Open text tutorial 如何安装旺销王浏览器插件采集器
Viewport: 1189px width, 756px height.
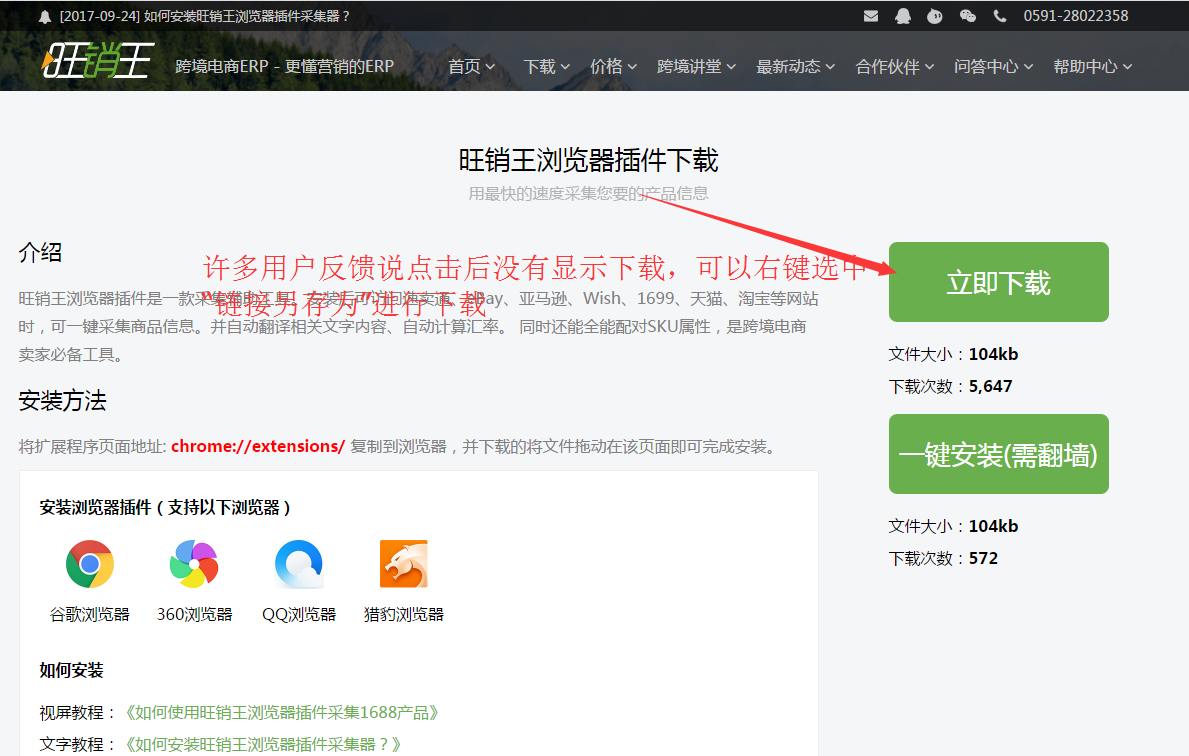[x=262, y=745]
